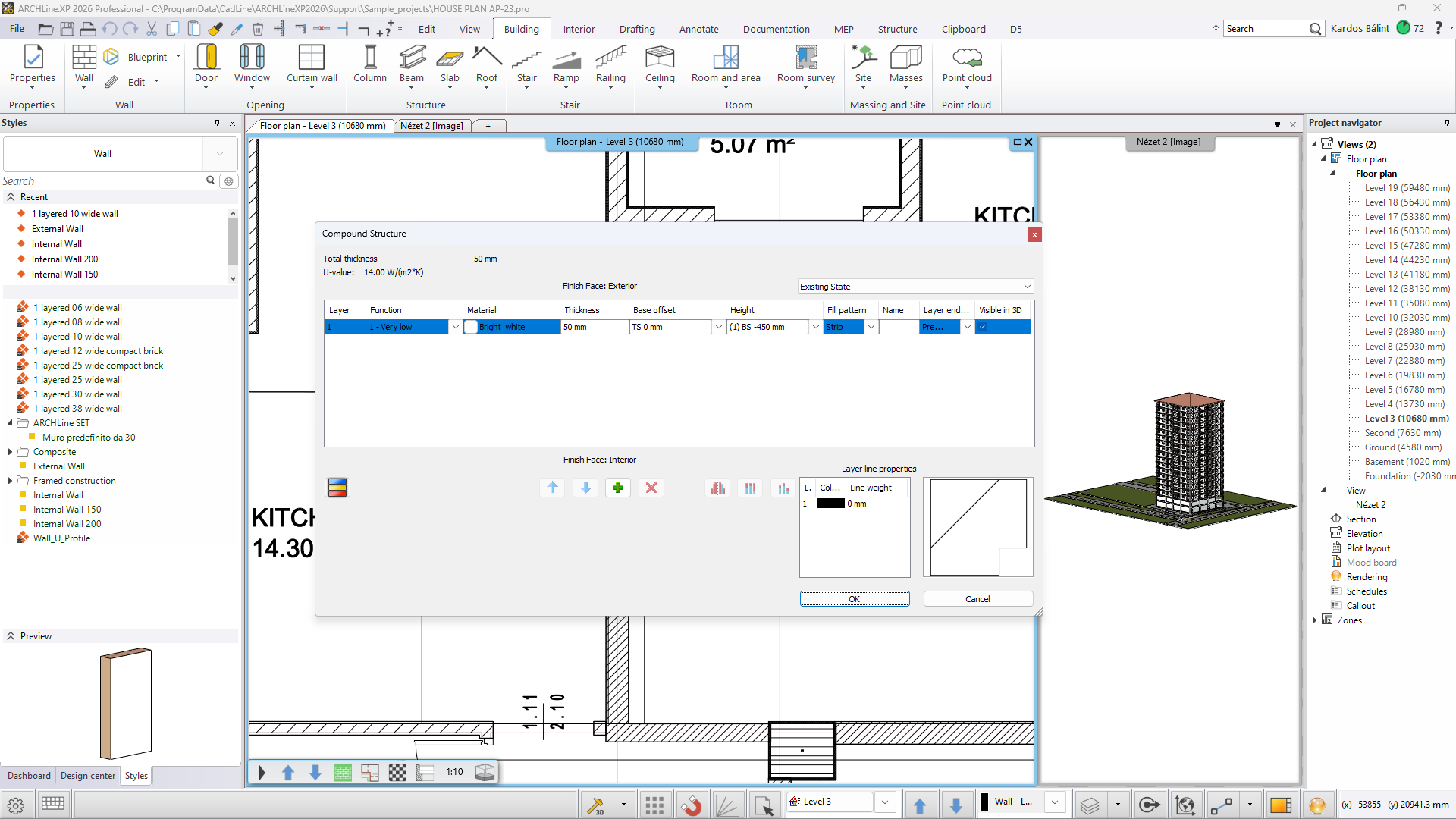Collapse the Recent styles section
1456x819 pixels.
[11, 197]
